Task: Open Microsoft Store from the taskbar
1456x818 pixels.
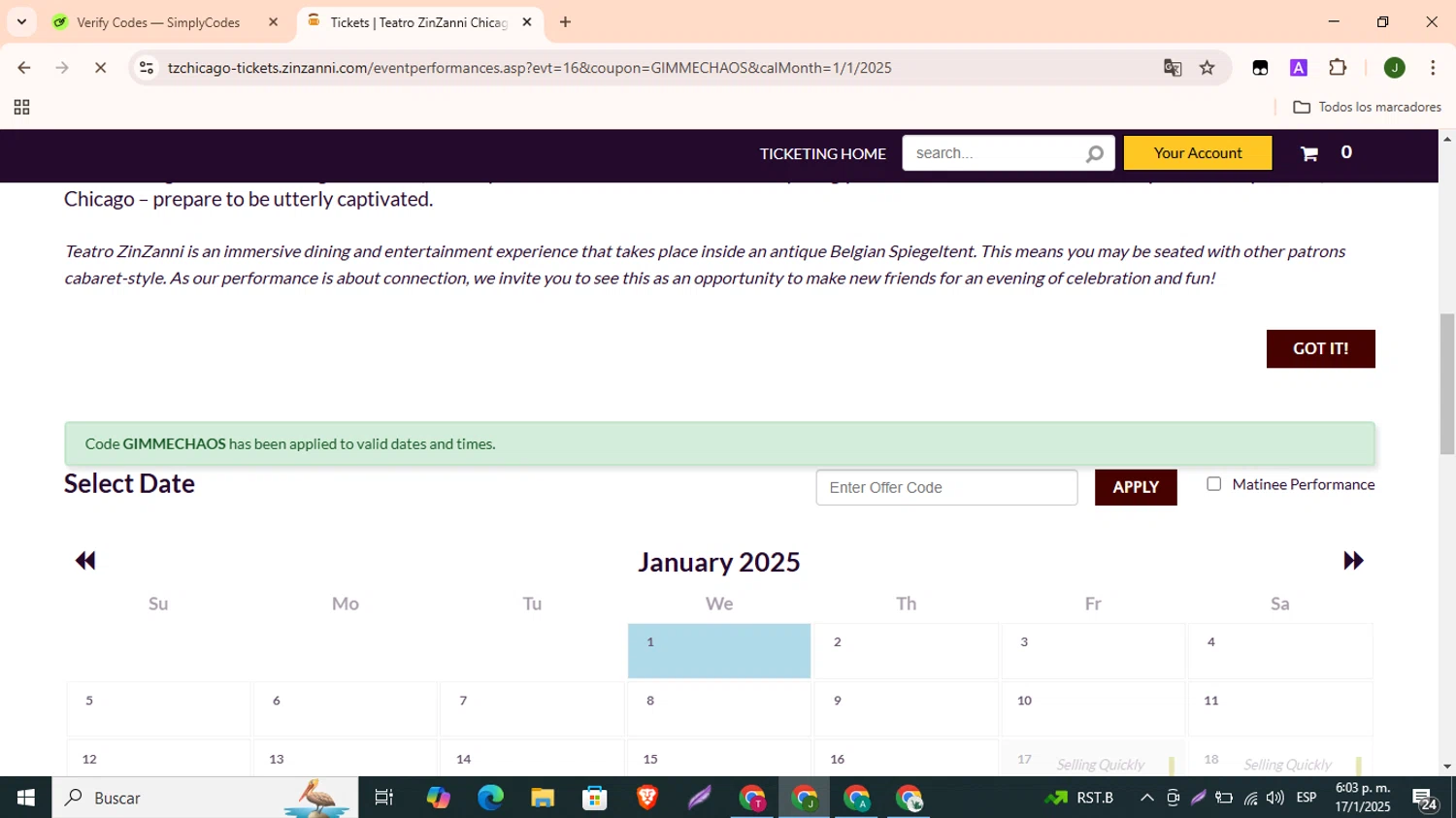Action: point(594,798)
